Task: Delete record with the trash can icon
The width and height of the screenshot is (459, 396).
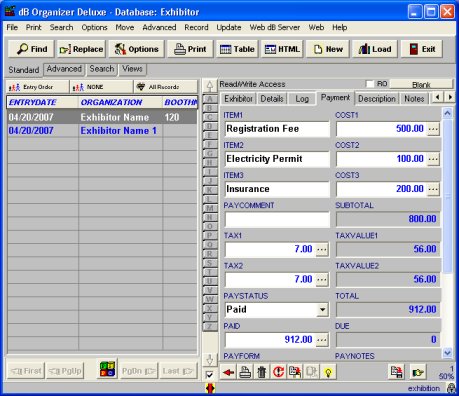Action: pos(262,372)
